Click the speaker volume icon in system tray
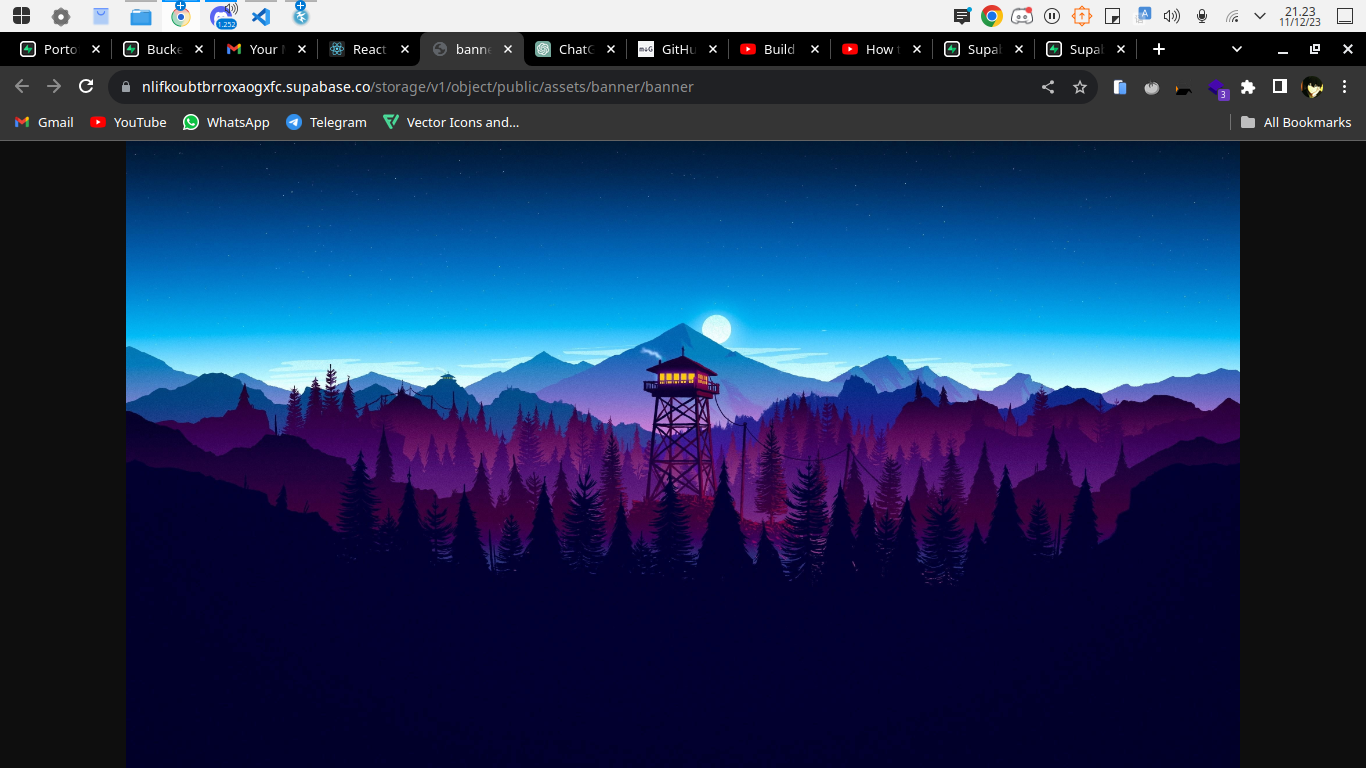This screenshot has width=1366, height=768. (1173, 15)
